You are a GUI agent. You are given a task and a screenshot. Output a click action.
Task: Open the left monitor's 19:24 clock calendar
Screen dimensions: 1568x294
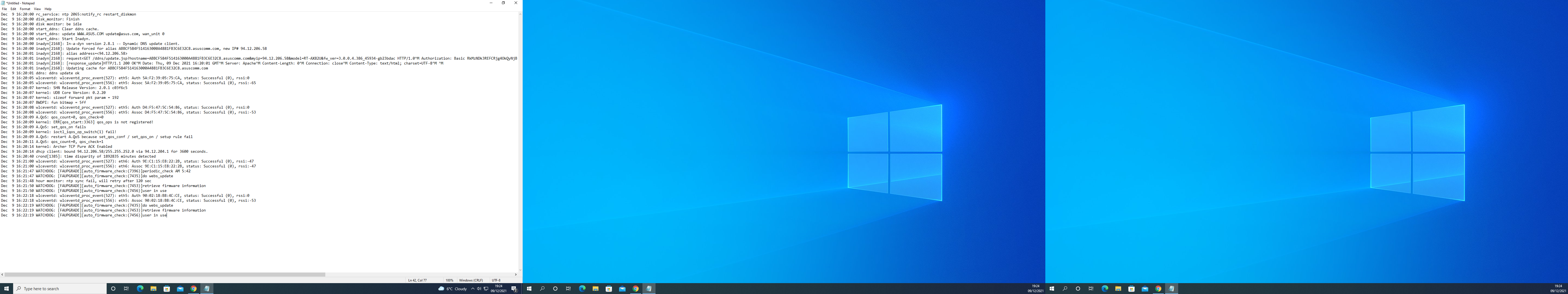pyautogui.click(x=498, y=289)
